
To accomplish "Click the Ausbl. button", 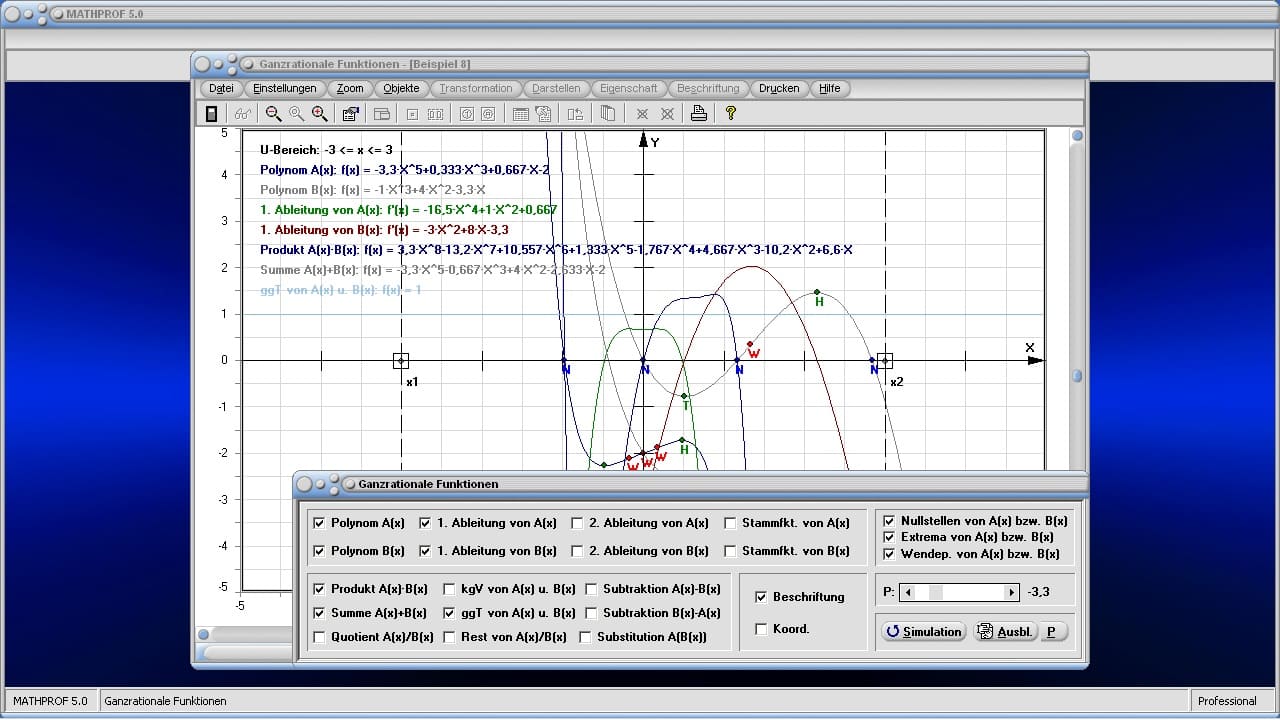I will [1005, 632].
